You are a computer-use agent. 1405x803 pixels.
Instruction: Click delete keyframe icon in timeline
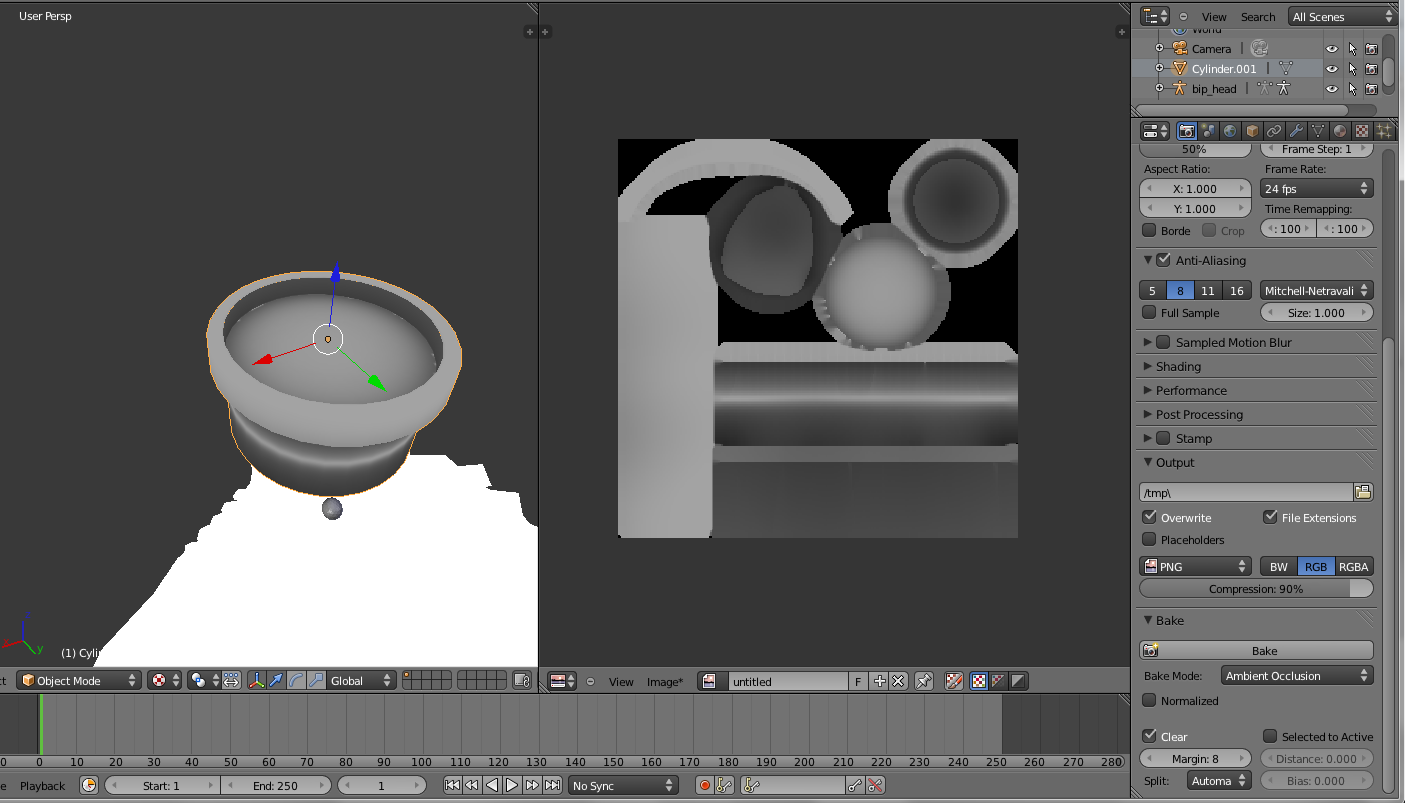(876, 785)
